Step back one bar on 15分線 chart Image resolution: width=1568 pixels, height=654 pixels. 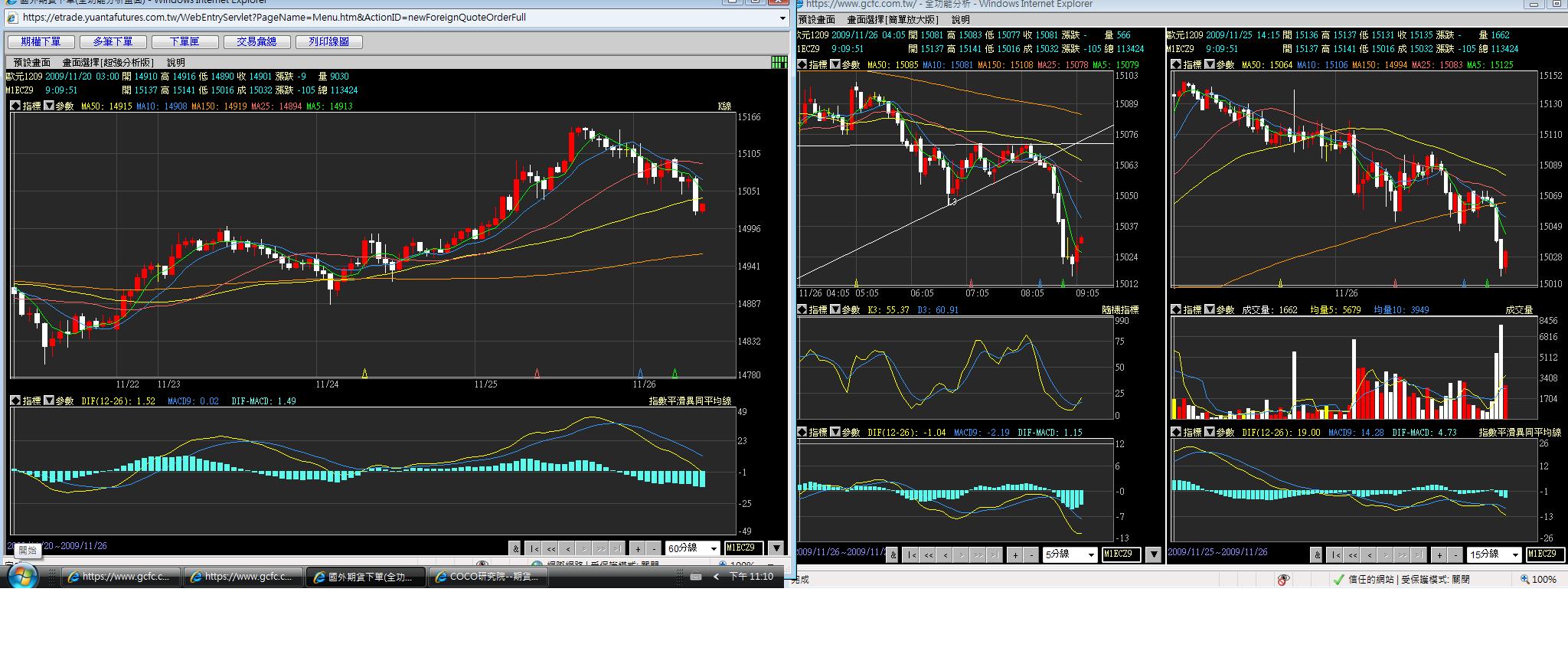[x=1370, y=554]
